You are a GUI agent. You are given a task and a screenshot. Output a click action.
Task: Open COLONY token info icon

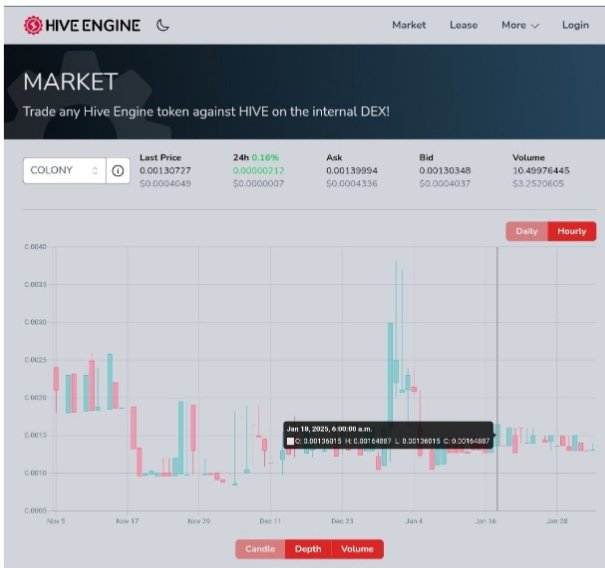(x=118, y=171)
